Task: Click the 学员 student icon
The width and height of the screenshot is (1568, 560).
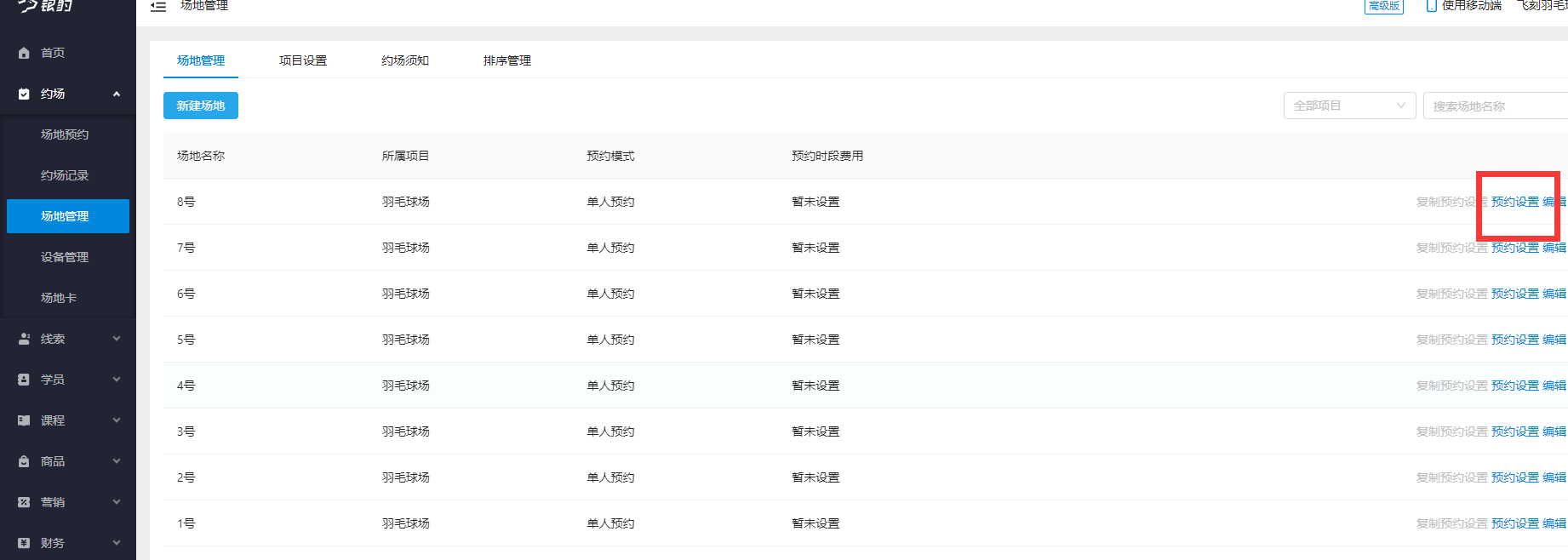Action: tap(24, 380)
